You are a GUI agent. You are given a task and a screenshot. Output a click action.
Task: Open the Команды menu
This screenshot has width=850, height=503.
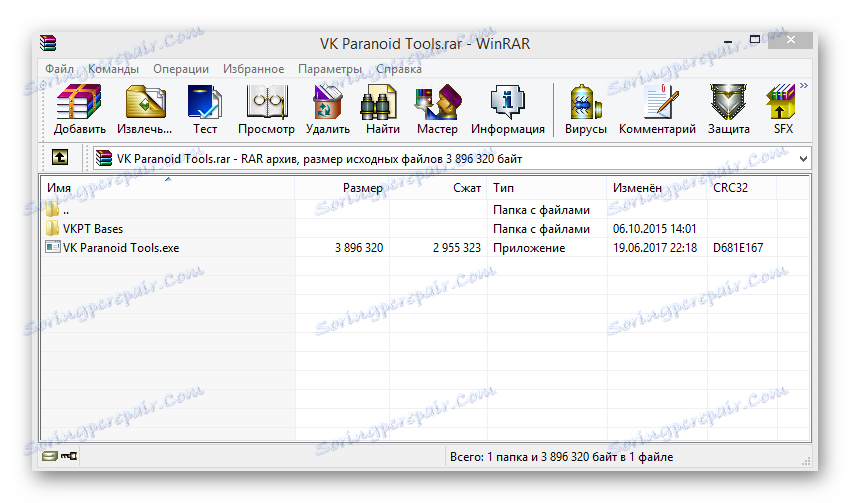click(x=113, y=69)
